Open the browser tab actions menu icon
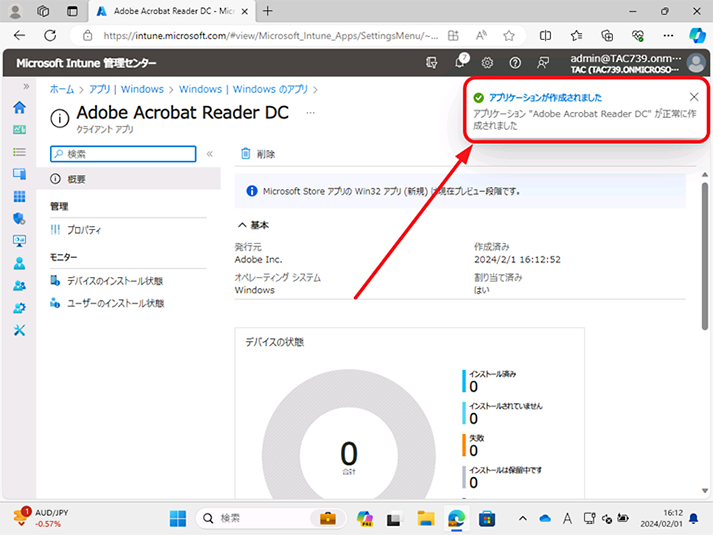713x535 pixels. (x=72, y=11)
